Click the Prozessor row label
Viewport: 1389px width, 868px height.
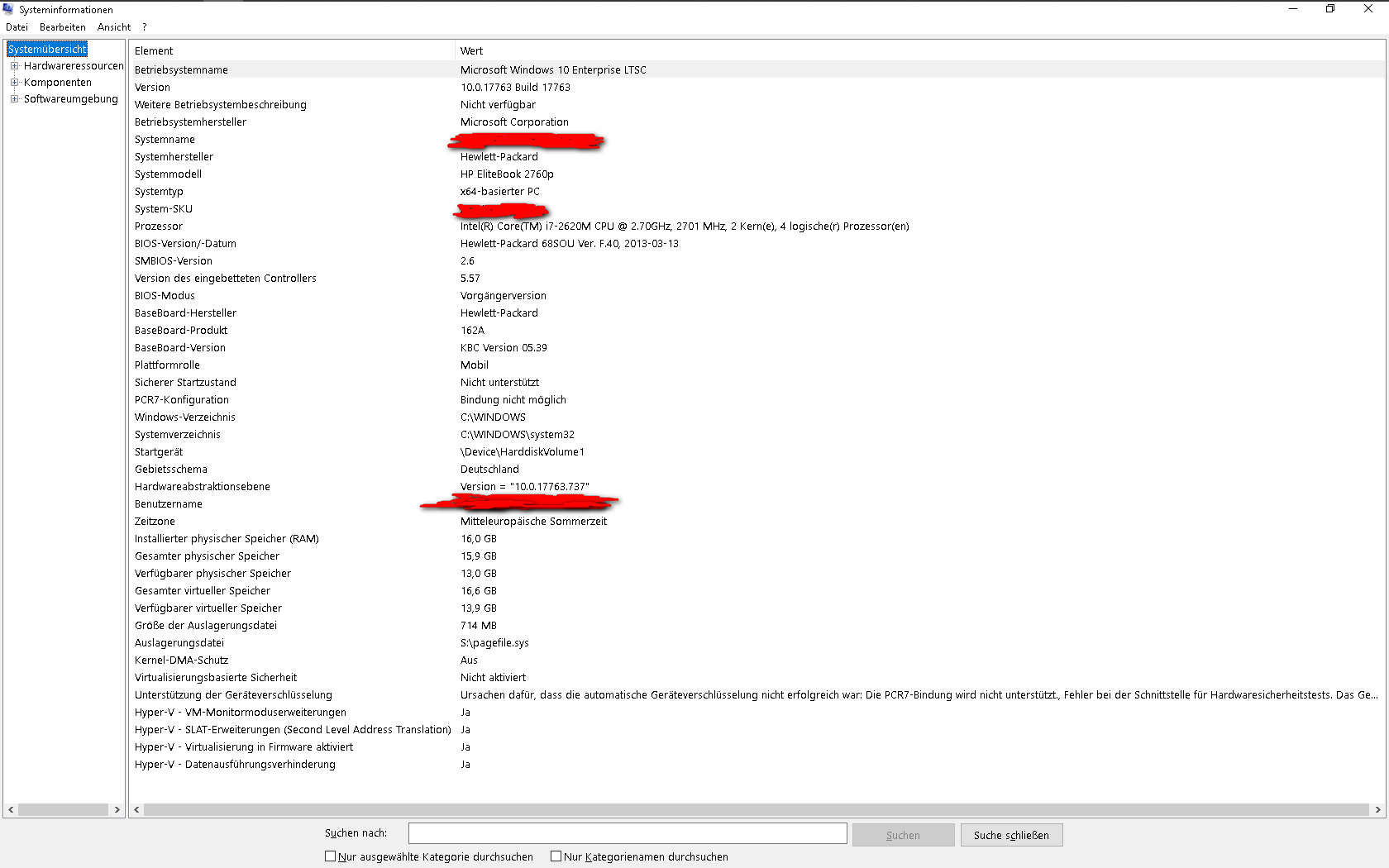click(159, 227)
